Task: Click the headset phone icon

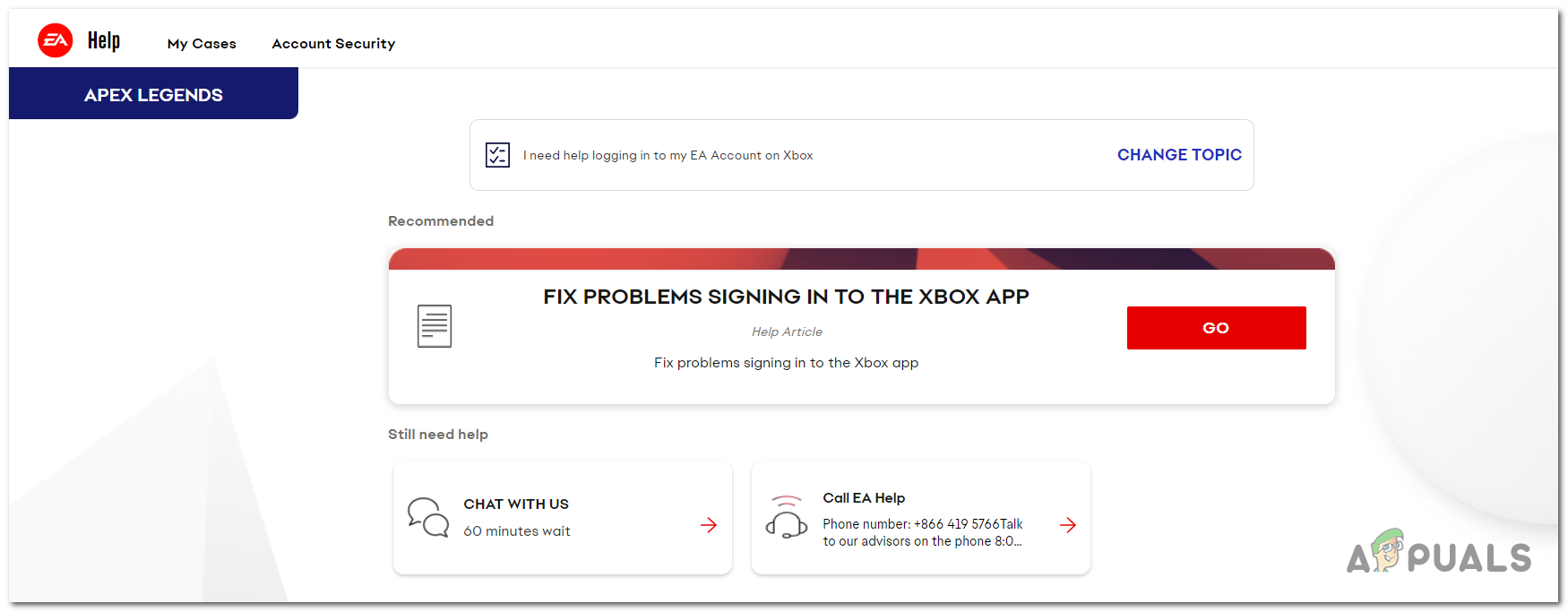Action: point(787,517)
